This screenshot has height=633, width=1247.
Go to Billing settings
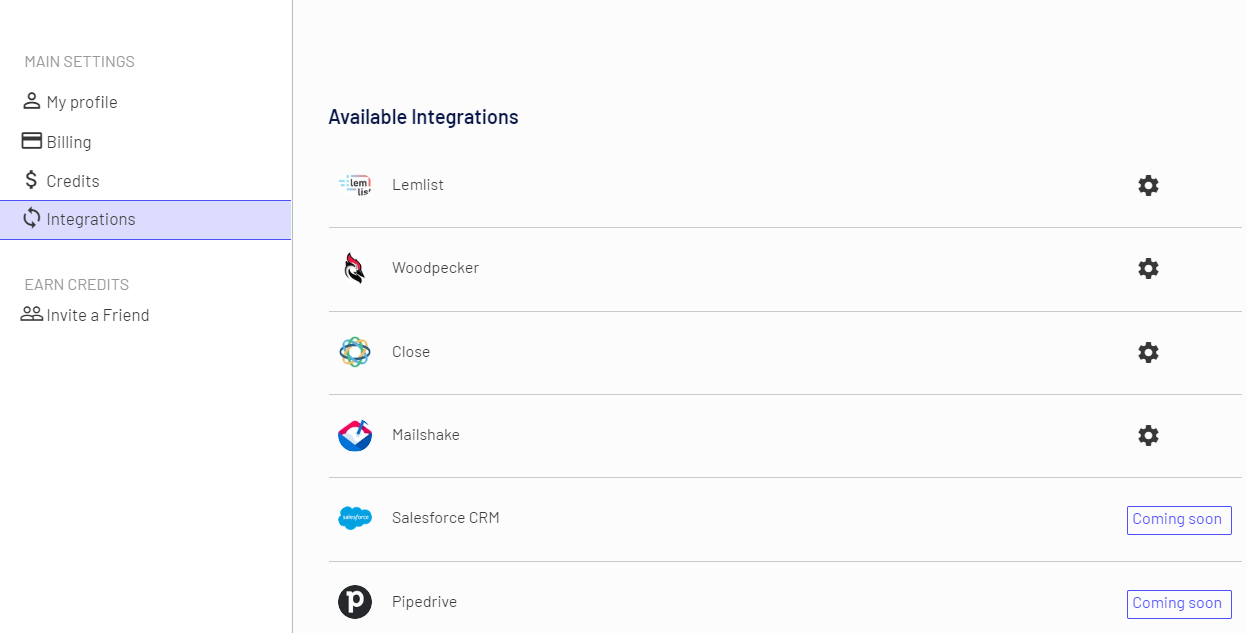[68, 142]
